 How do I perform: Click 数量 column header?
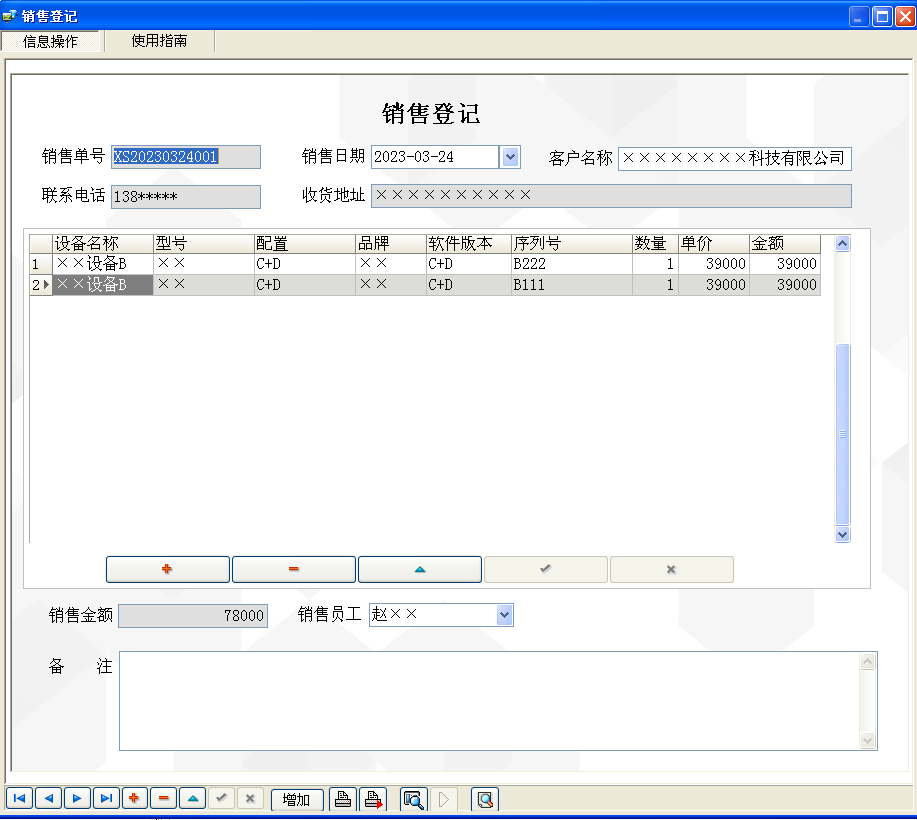pyautogui.click(x=655, y=243)
